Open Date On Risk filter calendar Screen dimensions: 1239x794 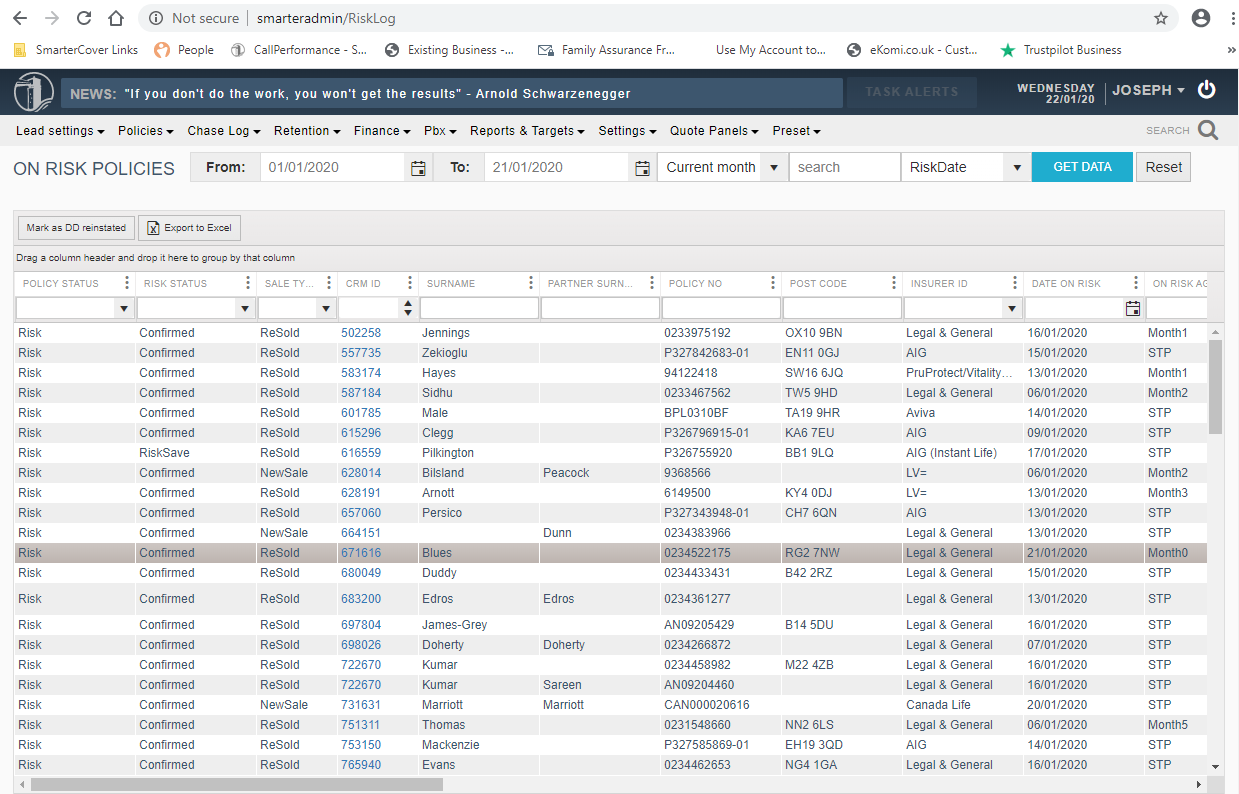point(1132,309)
